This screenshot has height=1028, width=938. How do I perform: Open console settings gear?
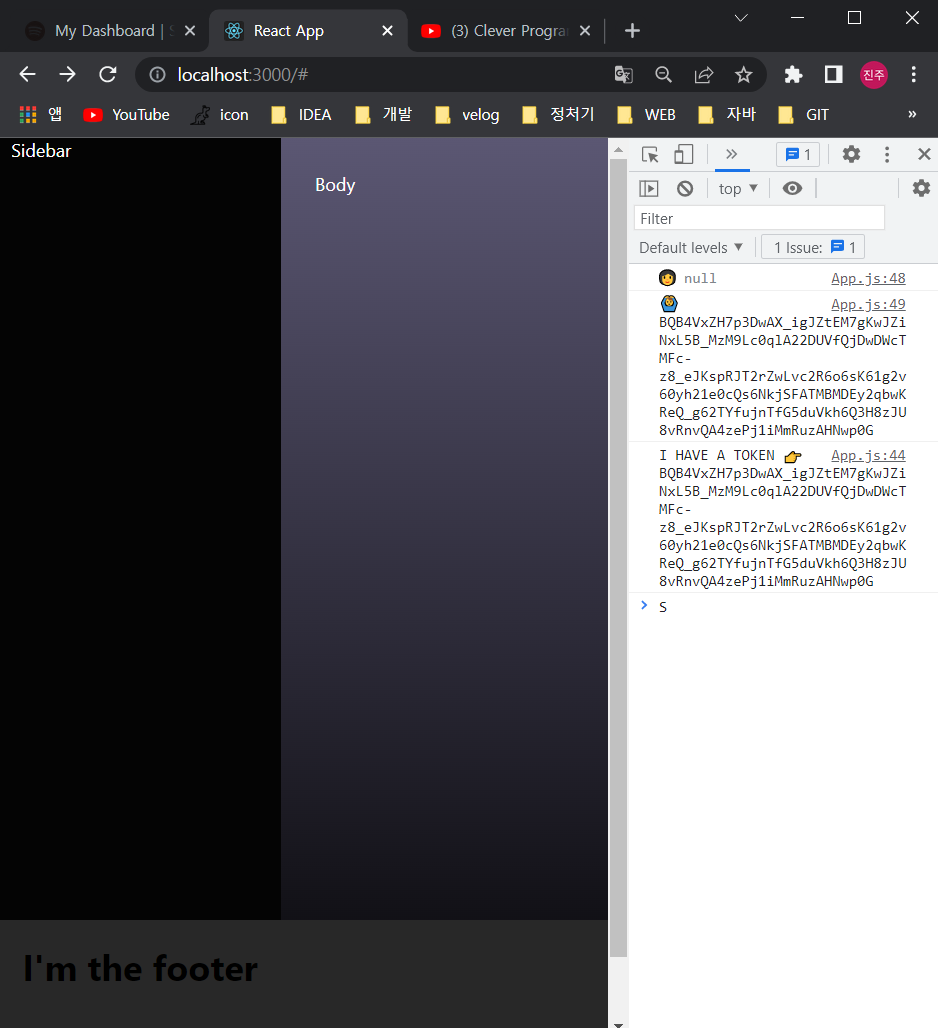921,189
